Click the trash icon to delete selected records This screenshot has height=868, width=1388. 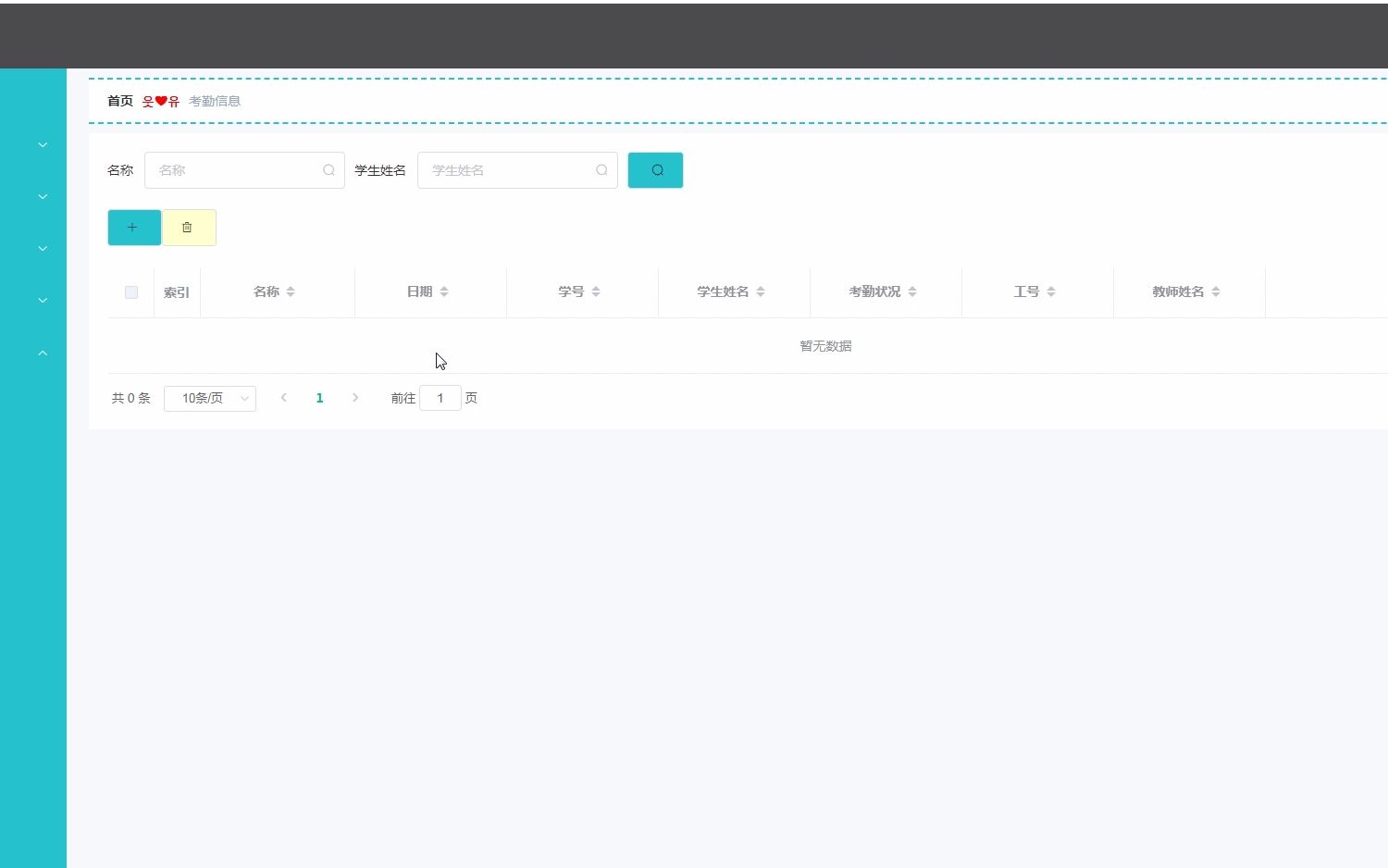point(189,227)
